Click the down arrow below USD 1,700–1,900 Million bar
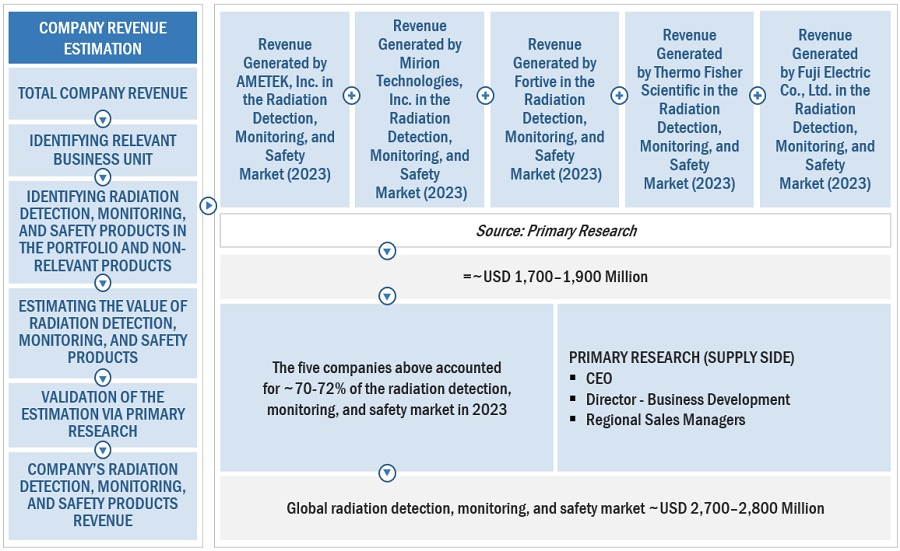900x551 pixels. tap(387, 296)
